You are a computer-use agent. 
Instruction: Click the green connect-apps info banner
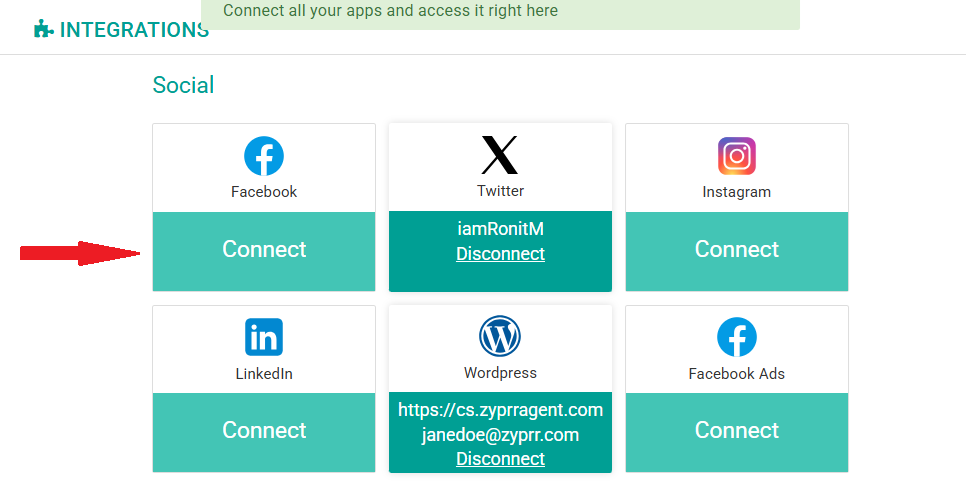point(500,13)
